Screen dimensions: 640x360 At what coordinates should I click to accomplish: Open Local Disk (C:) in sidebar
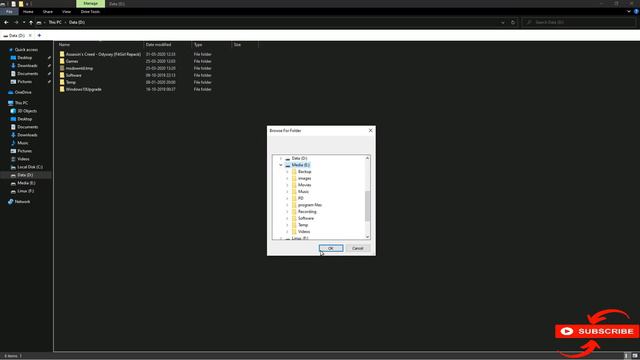point(29,167)
